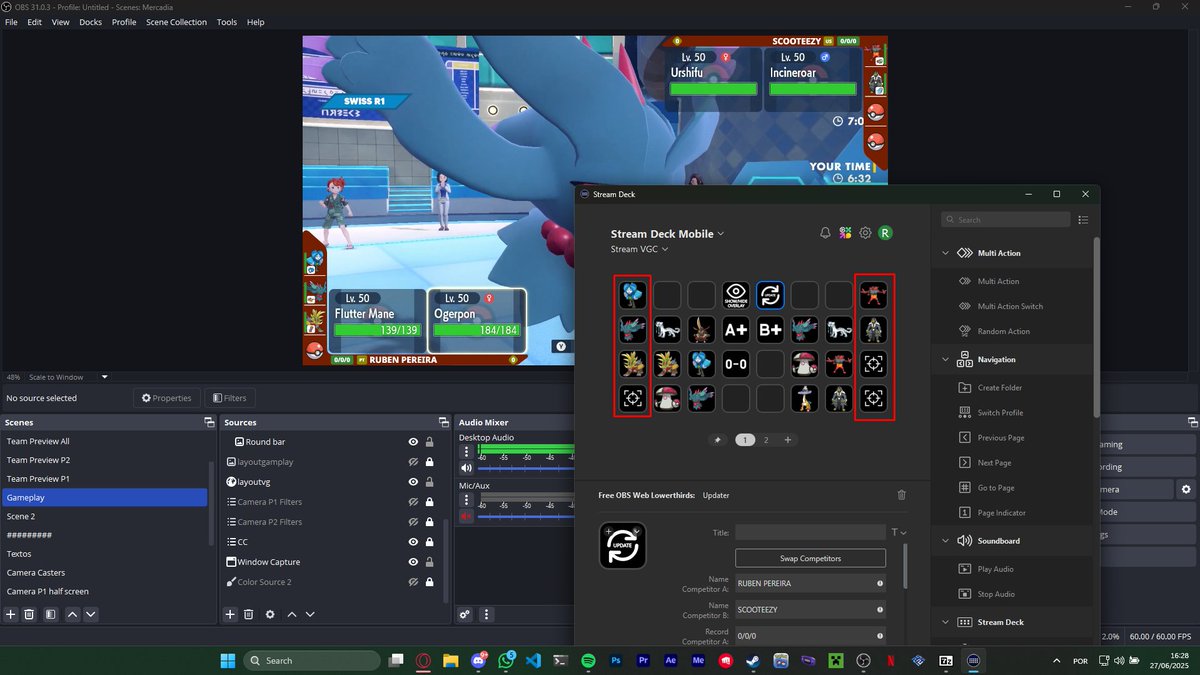The width and height of the screenshot is (1200, 675).
Task: Open Stream Deck notifications bell
Action: point(825,233)
